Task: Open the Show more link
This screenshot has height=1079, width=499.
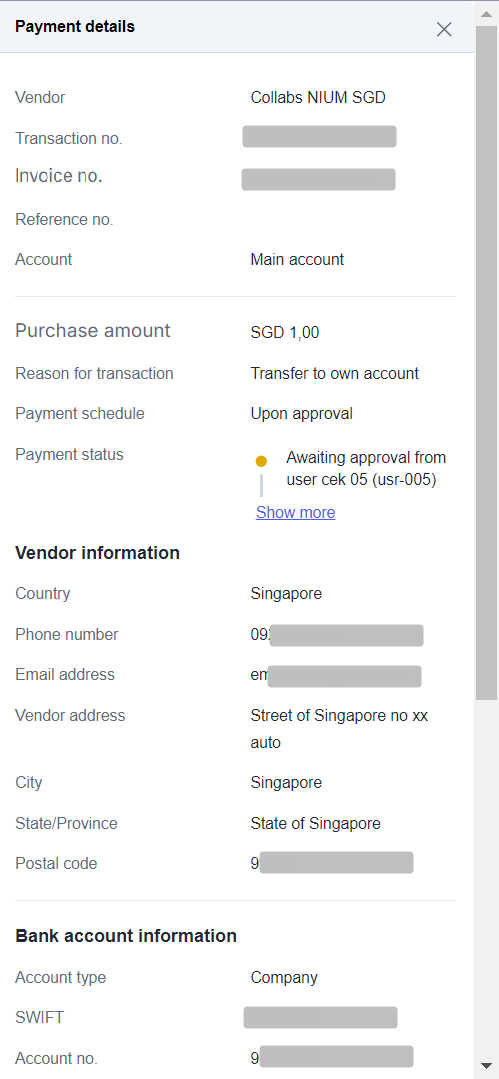Action: tap(295, 513)
